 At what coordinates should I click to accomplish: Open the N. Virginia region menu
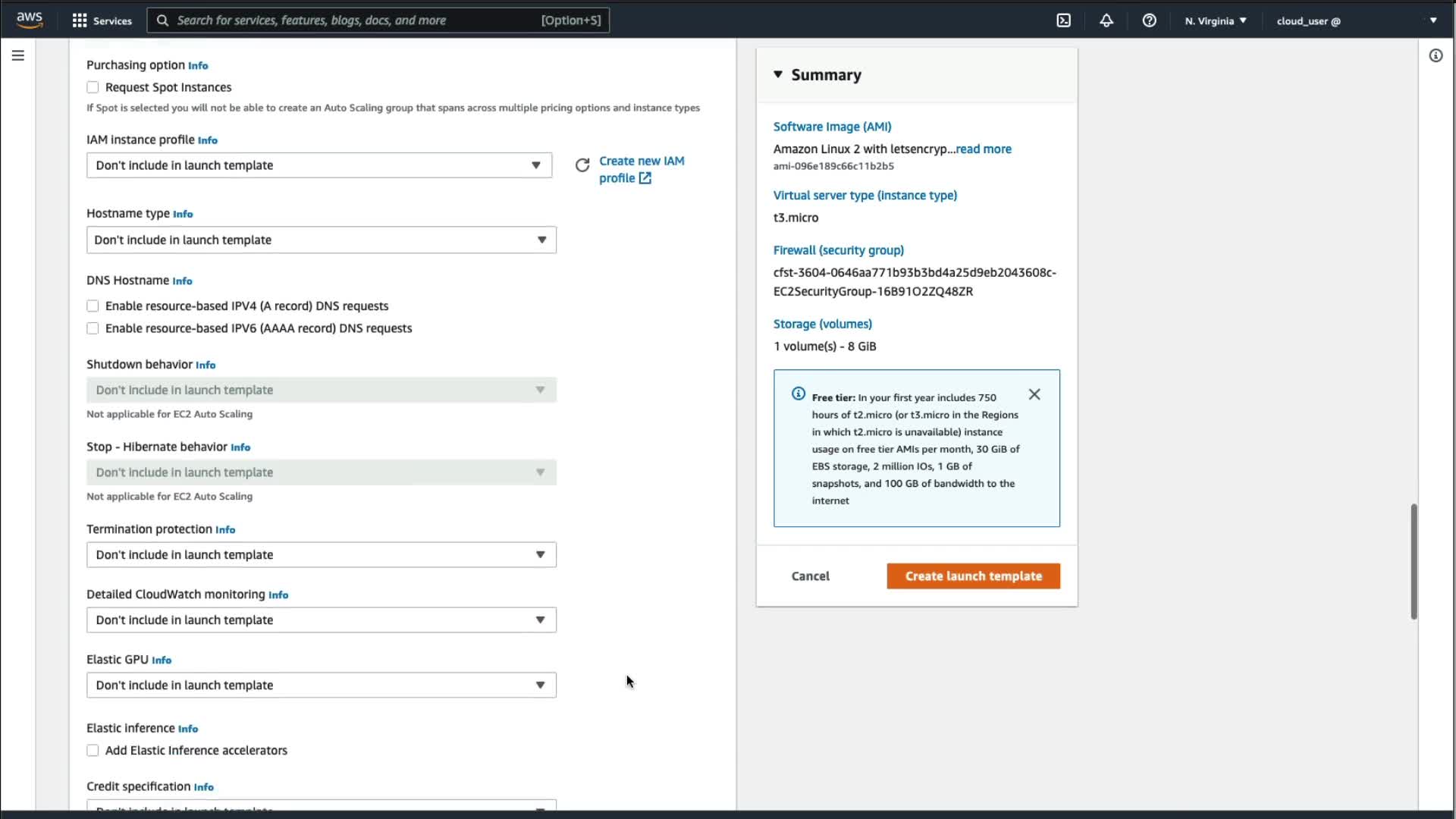pyautogui.click(x=1216, y=20)
